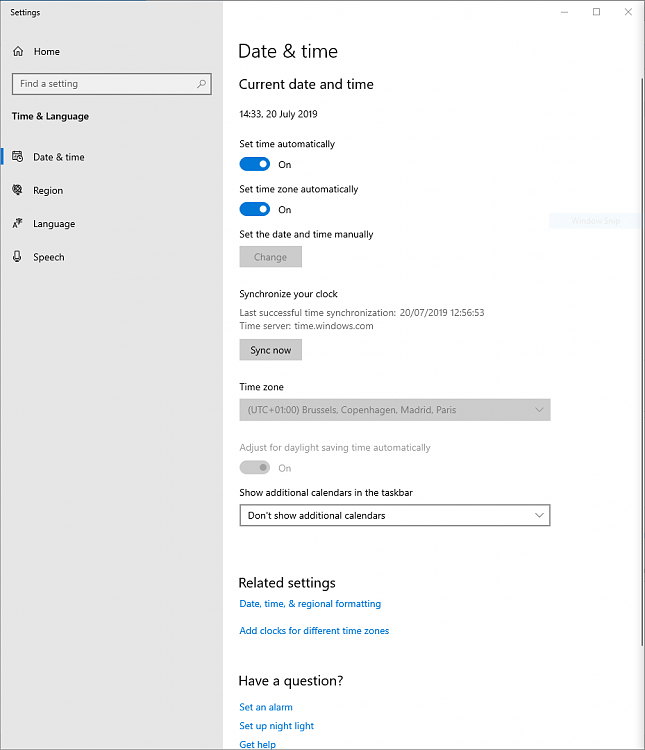The width and height of the screenshot is (645, 750).
Task: Toggle Set time zone automatically switch
Action: click(x=255, y=210)
